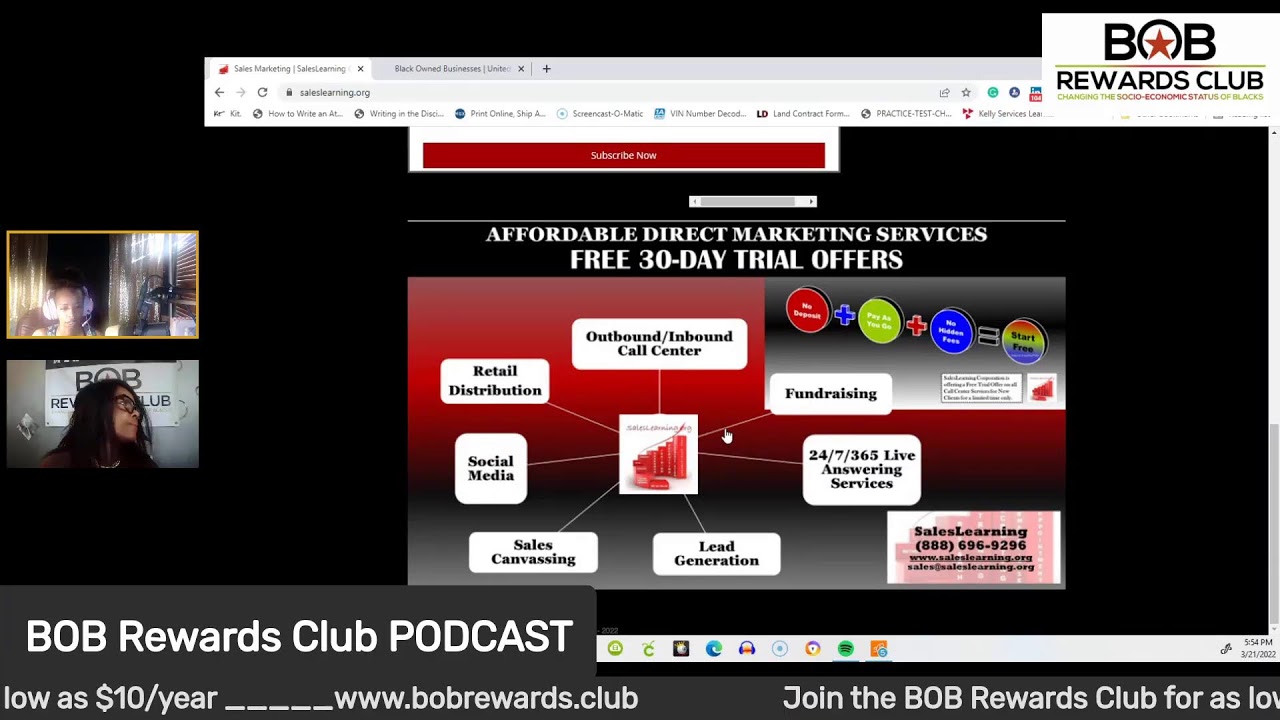Click the Outbound/Inbound Call Center box
The height and width of the screenshot is (720, 1280).
pyautogui.click(x=659, y=344)
